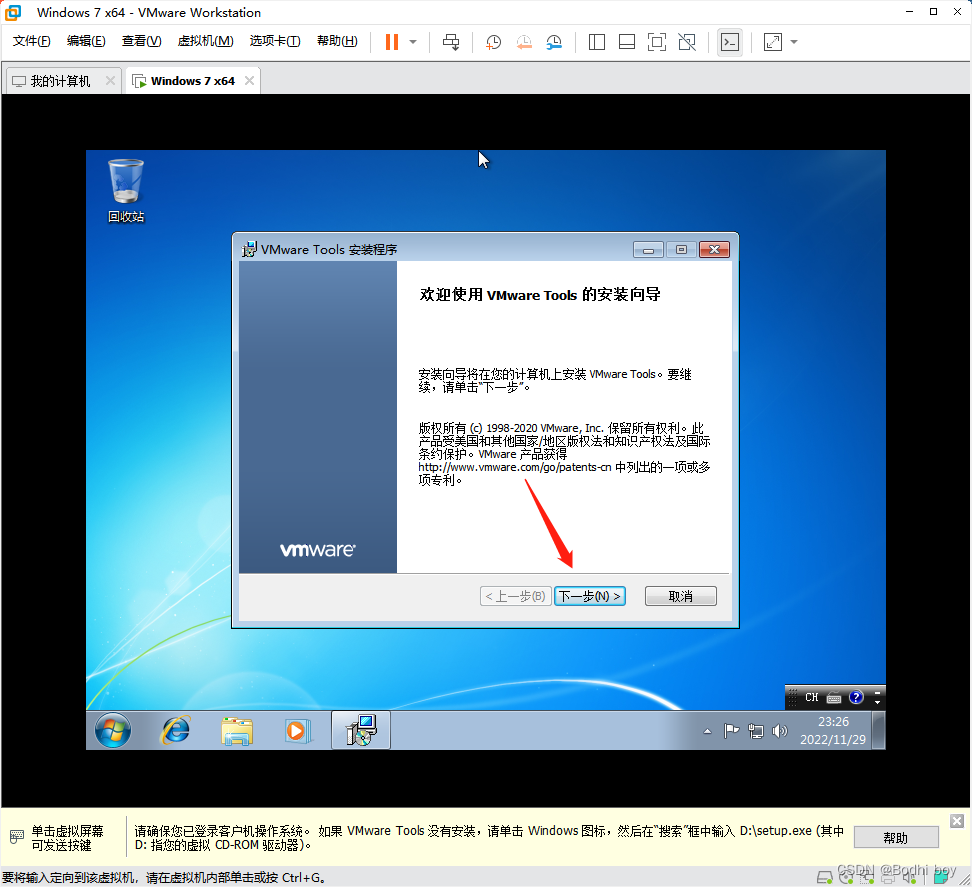Open the Windows Start menu orb
The height and width of the screenshot is (887, 972).
click(113, 730)
